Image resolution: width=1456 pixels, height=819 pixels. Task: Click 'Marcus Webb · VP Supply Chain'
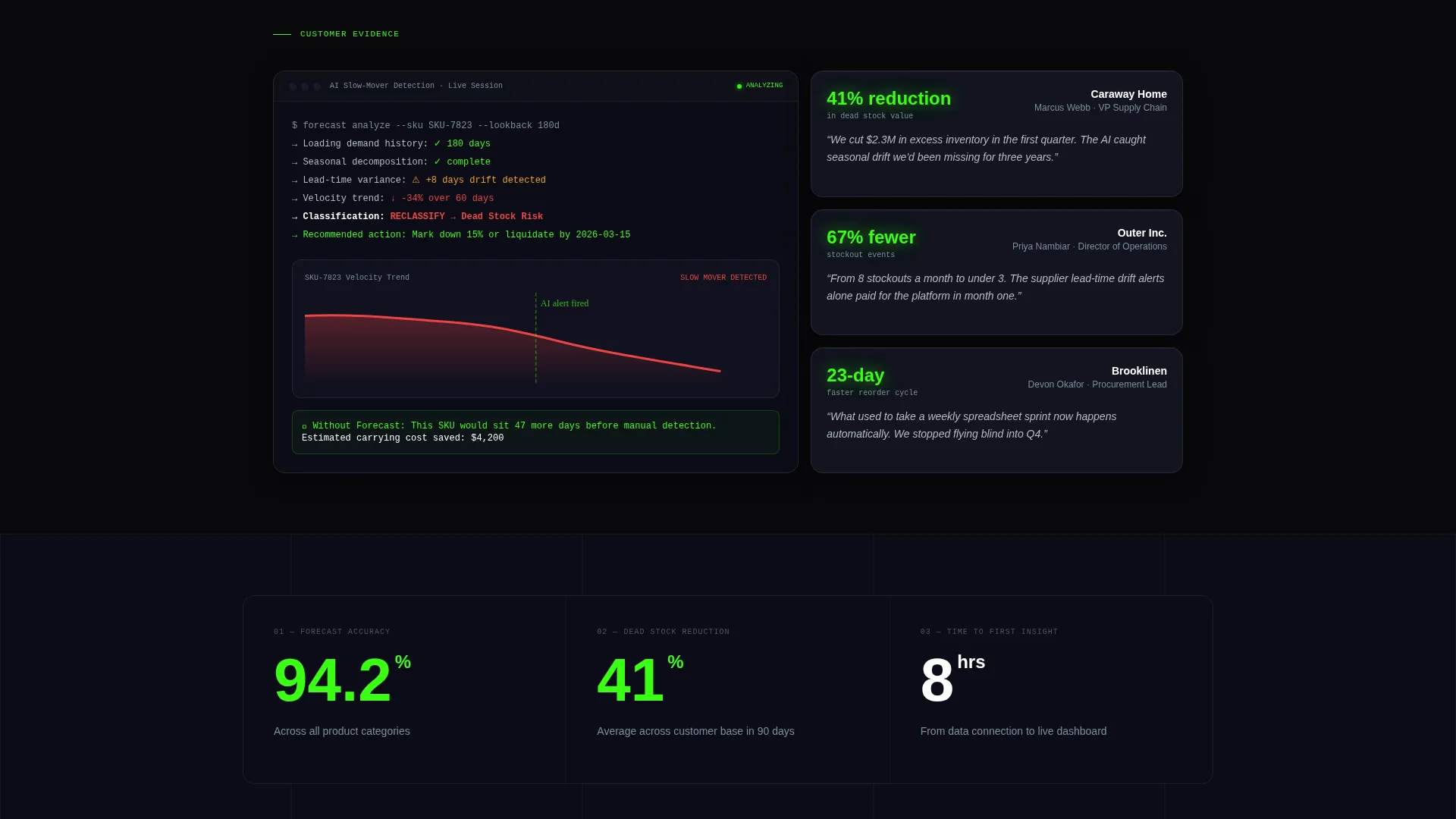[1100, 108]
